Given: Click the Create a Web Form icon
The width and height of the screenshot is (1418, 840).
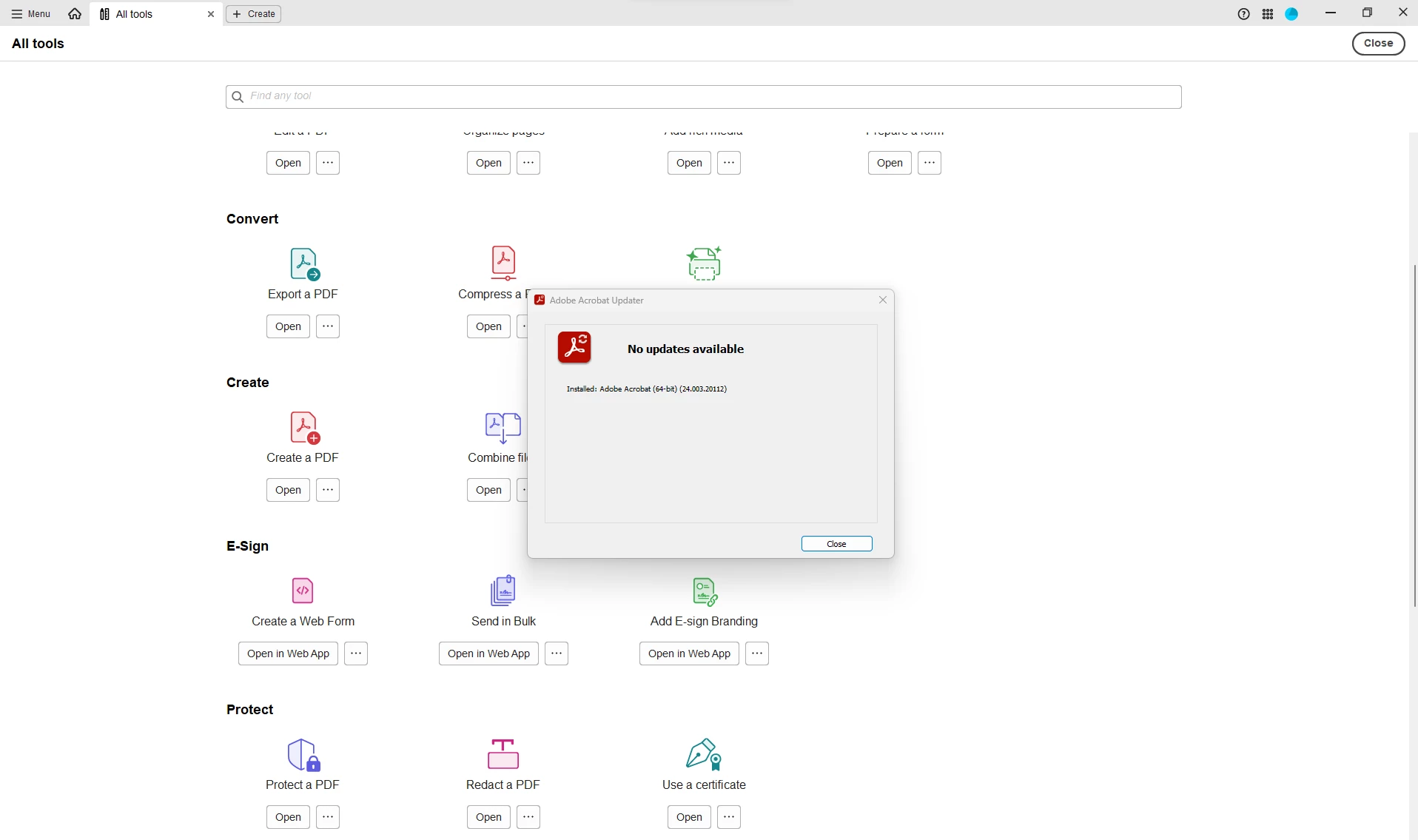Looking at the screenshot, I should click(303, 591).
